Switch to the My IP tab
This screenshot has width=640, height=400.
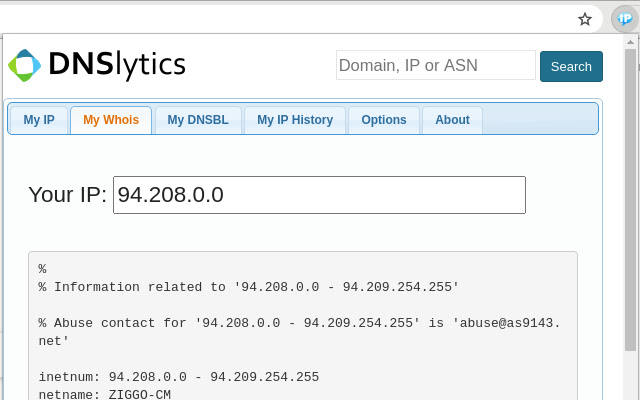39,120
